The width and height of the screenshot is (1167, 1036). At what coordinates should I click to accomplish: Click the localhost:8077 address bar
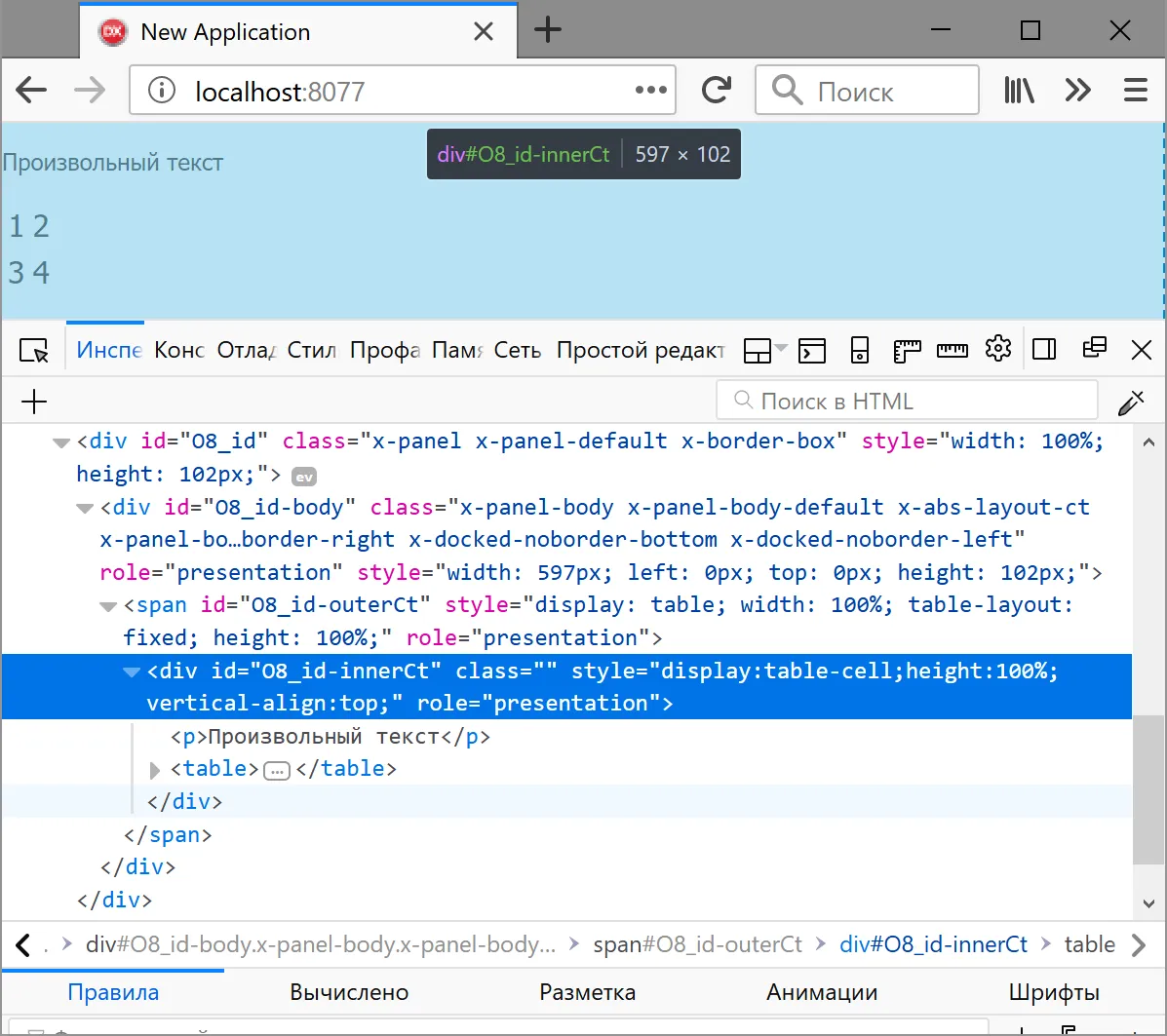[402, 90]
